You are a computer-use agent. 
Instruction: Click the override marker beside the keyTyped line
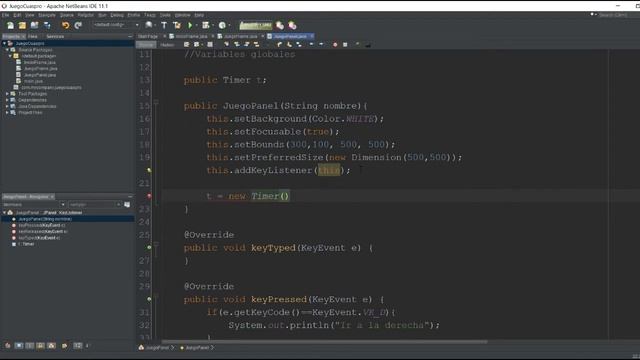[x=149, y=248]
